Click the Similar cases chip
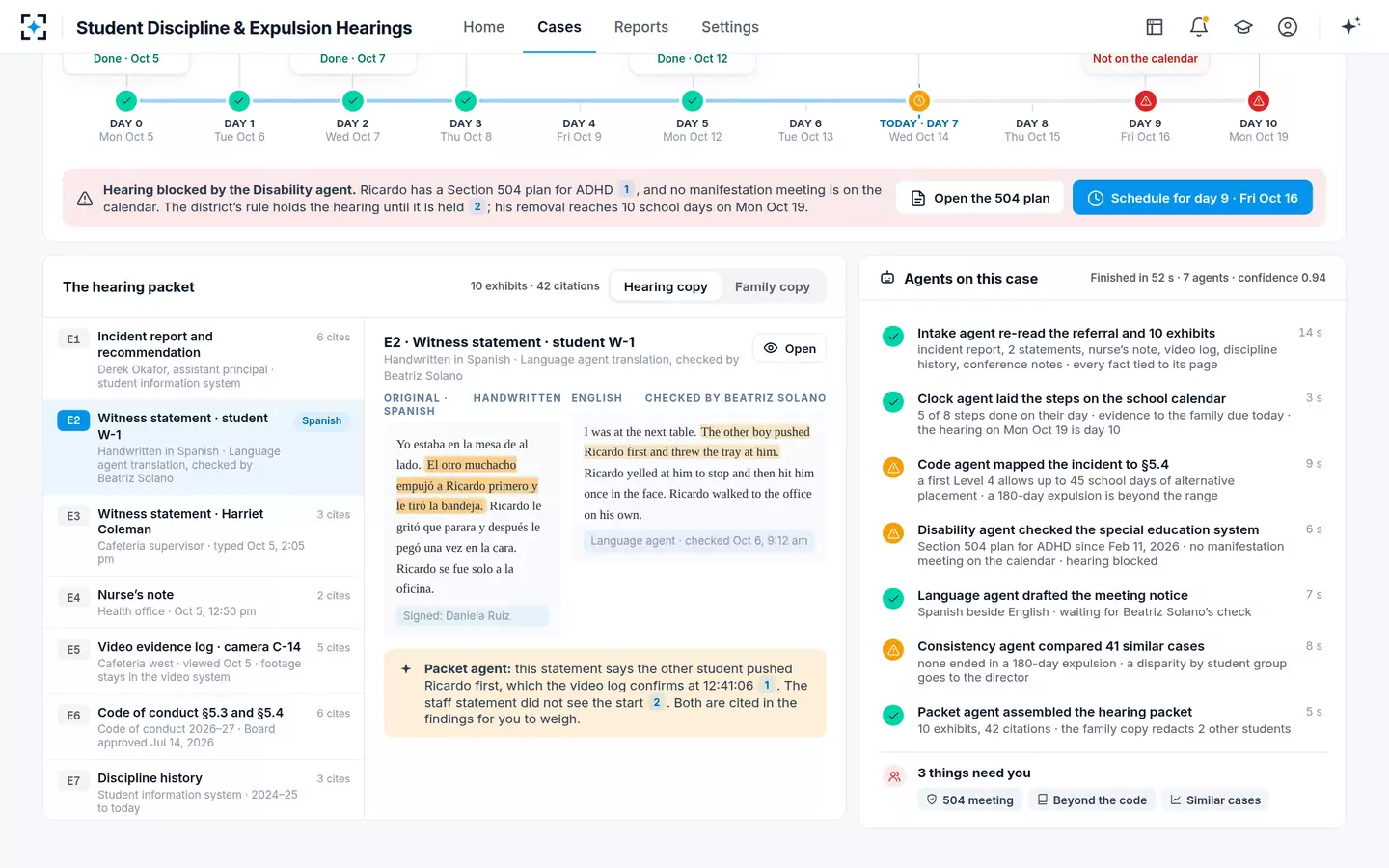 point(1214,800)
